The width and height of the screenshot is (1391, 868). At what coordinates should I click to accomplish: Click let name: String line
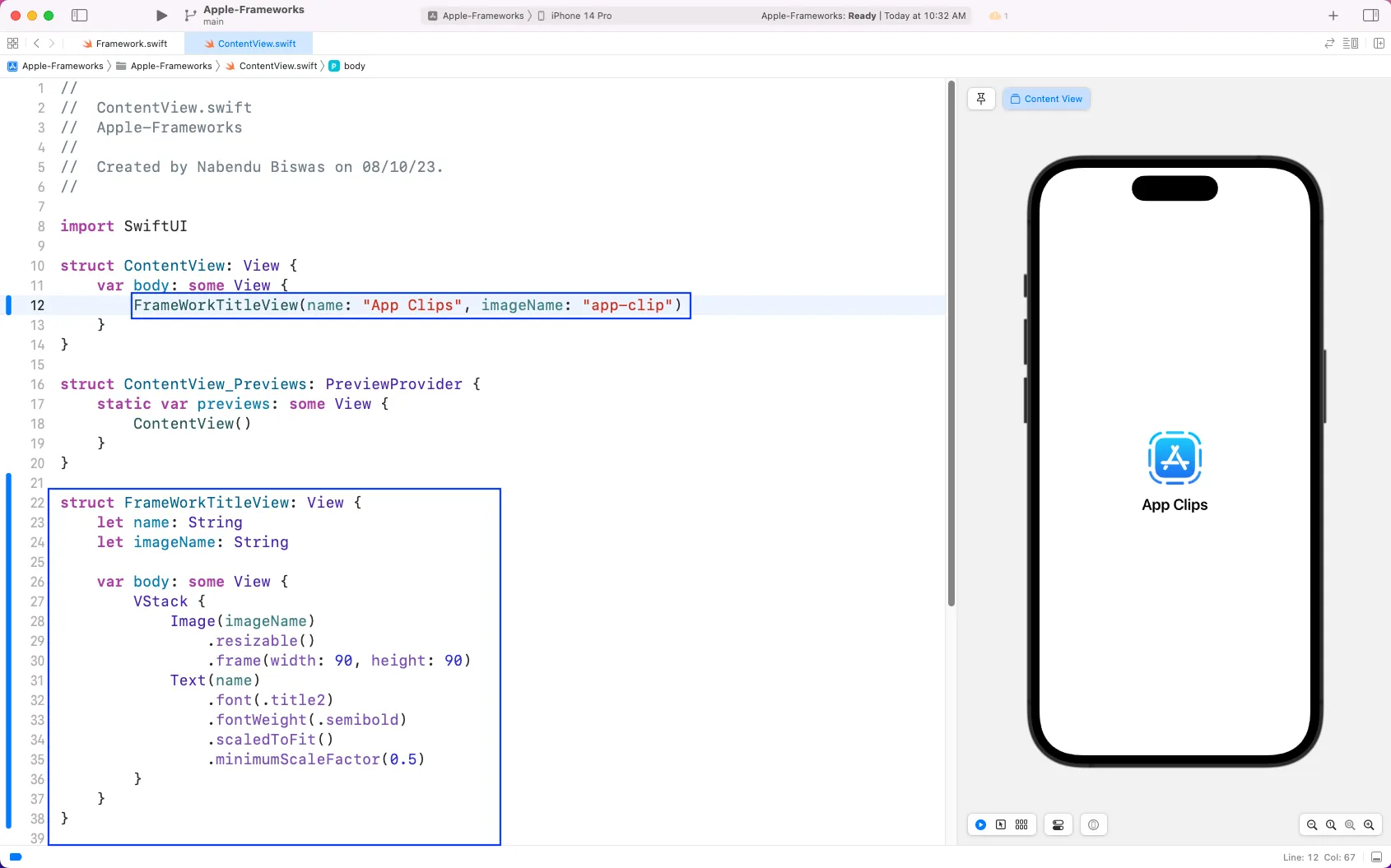[170, 522]
